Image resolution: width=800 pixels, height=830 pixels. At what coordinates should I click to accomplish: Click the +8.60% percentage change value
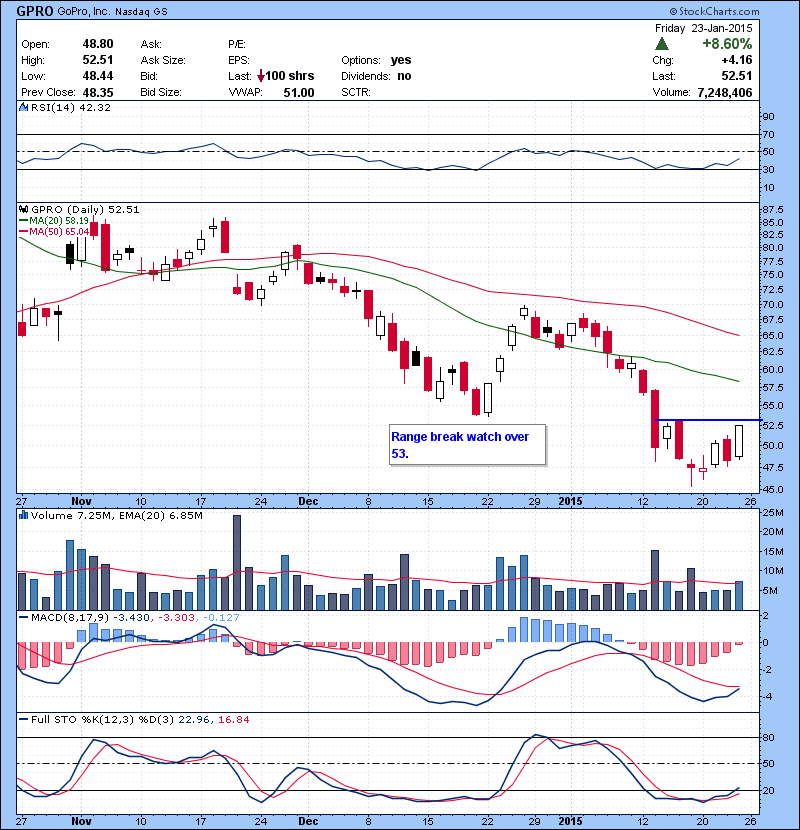[x=726, y=44]
